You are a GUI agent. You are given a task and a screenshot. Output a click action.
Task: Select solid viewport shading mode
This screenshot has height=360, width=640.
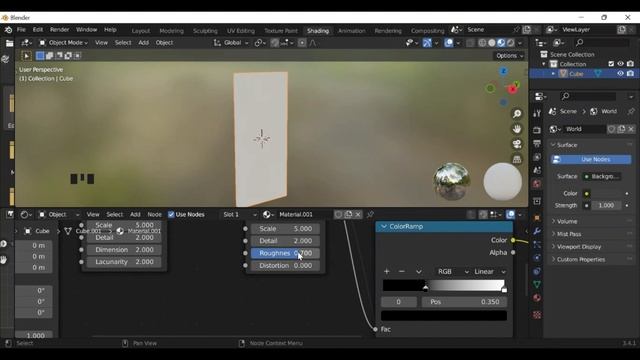click(x=492, y=43)
